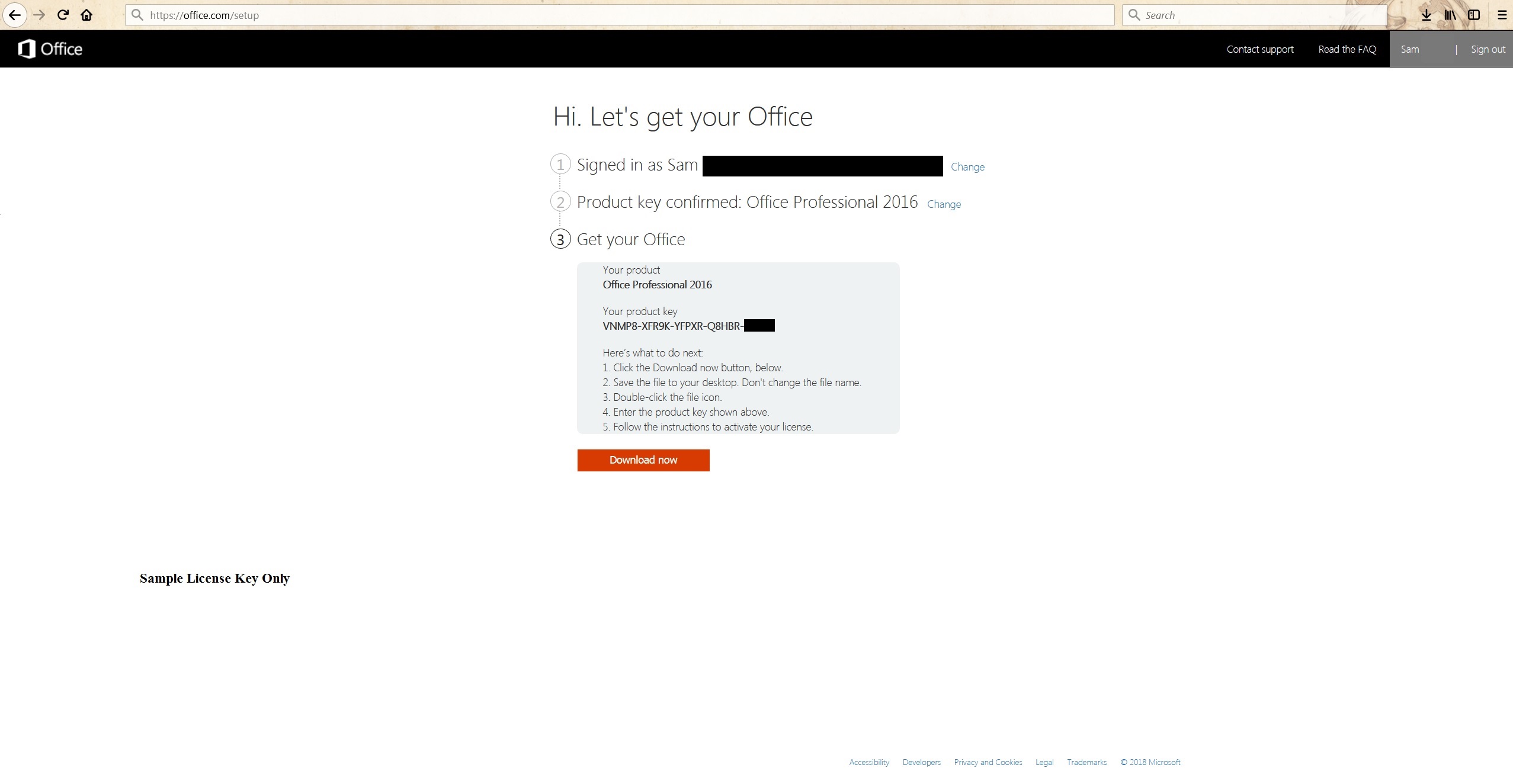The image size is (1513, 784).
Task: Click © 2018 Microsoft footer link
Action: pyautogui.click(x=1150, y=762)
